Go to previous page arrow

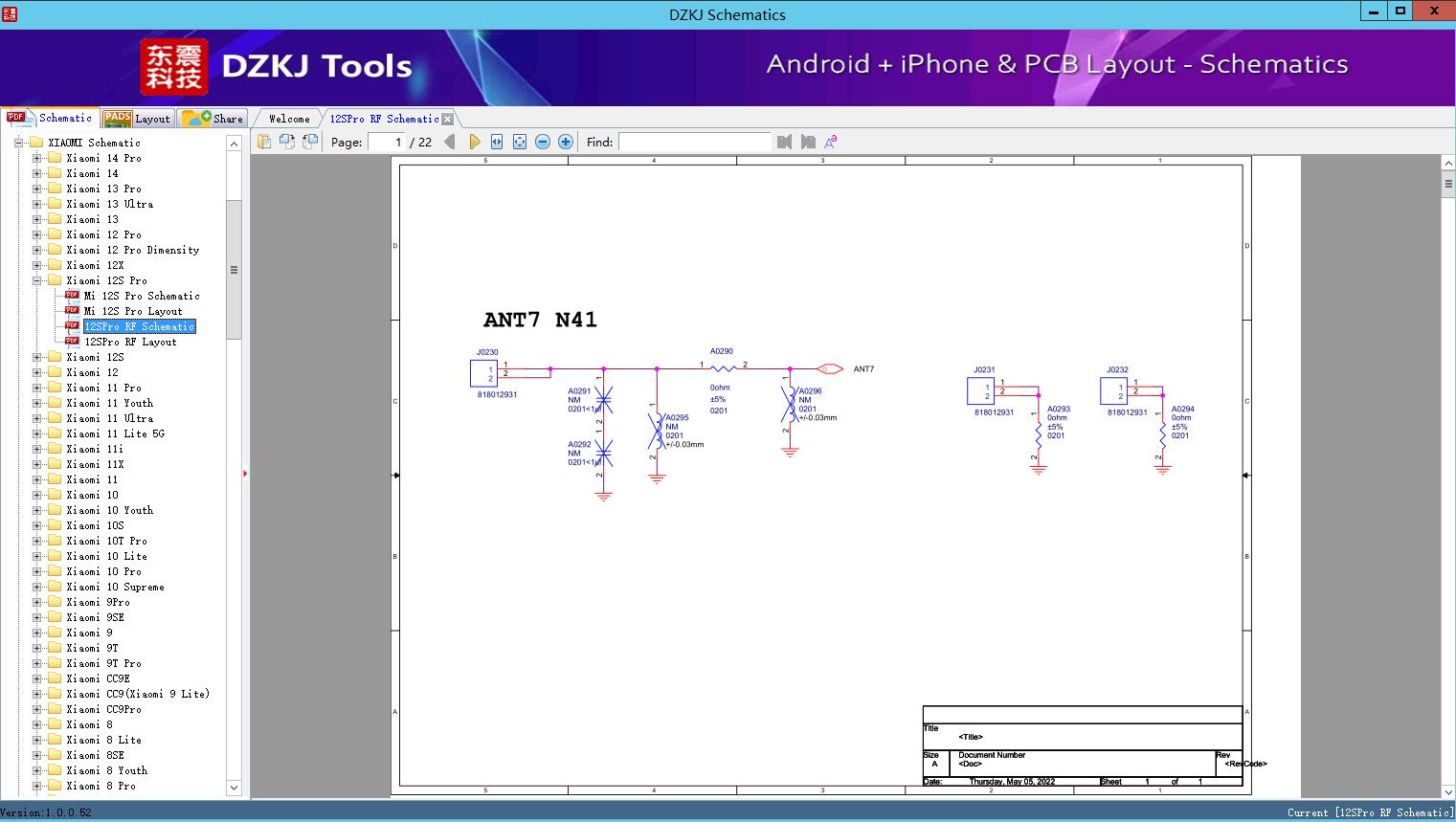(450, 142)
